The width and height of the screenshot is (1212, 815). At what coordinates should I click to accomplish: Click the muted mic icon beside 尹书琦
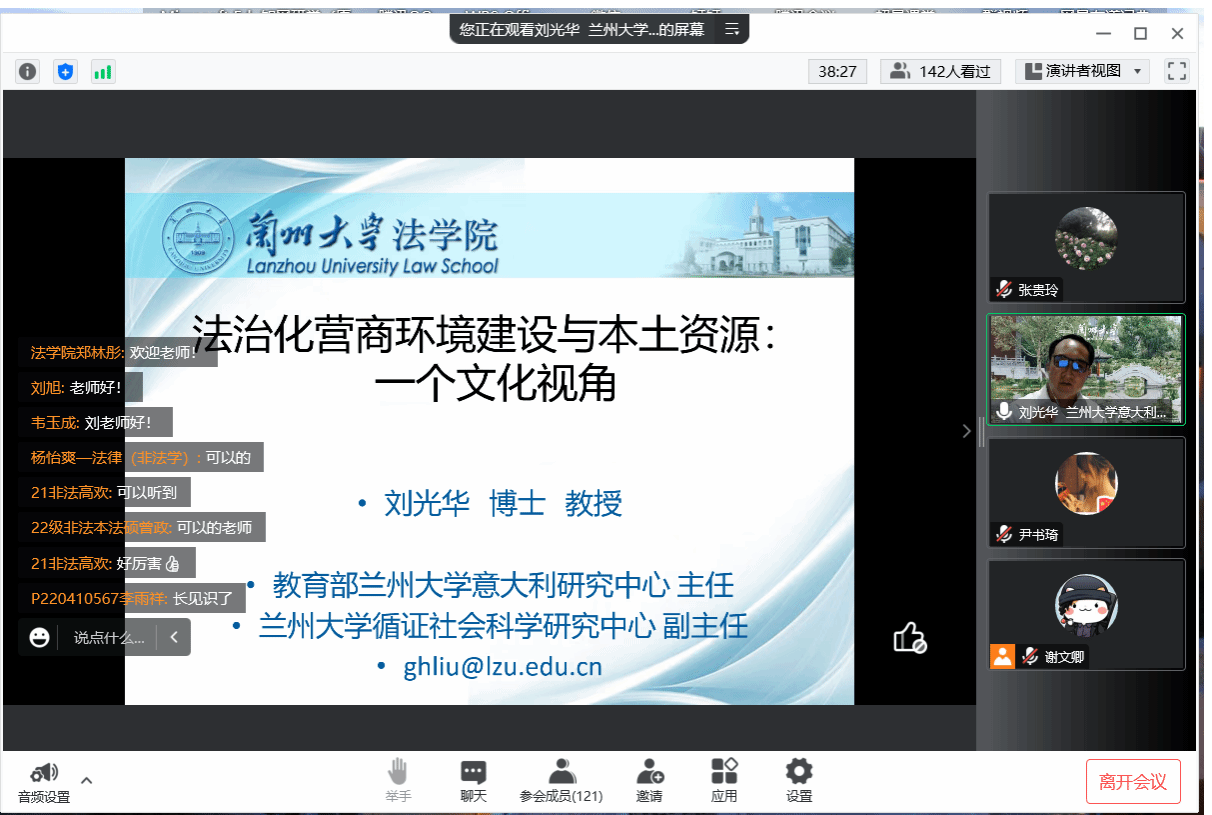pos(1004,535)
